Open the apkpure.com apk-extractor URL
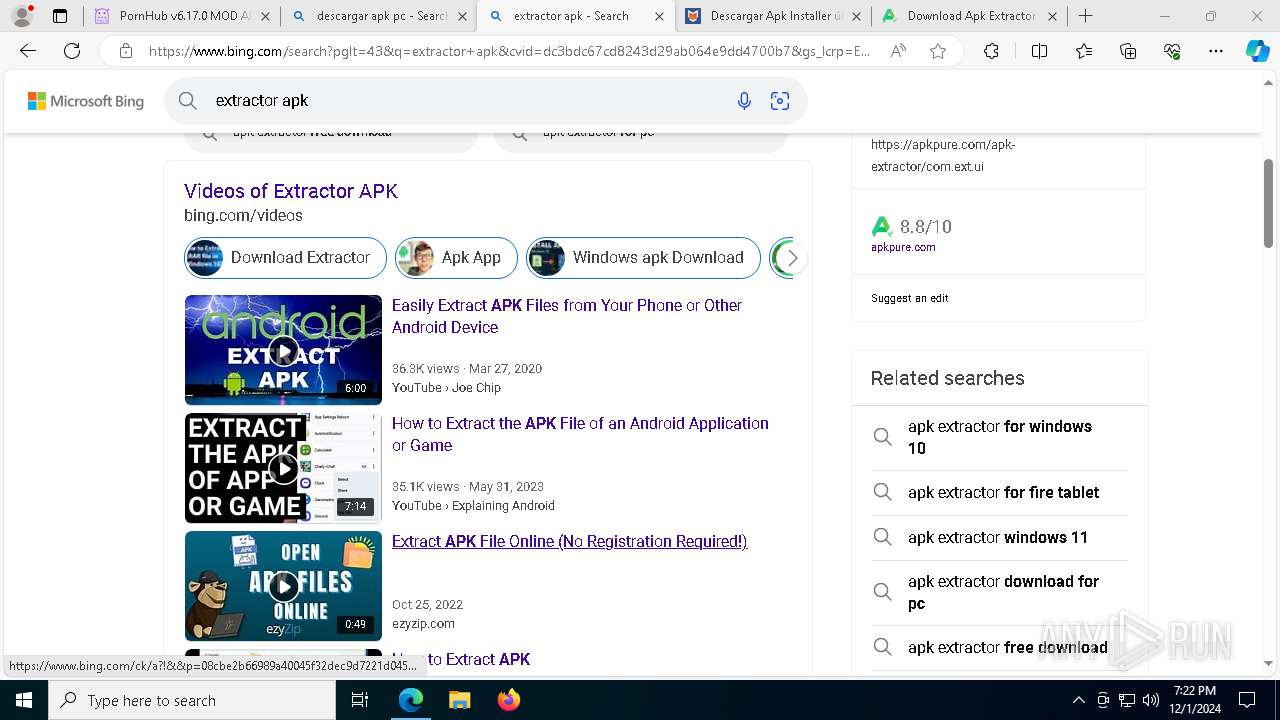 [943, 155]
